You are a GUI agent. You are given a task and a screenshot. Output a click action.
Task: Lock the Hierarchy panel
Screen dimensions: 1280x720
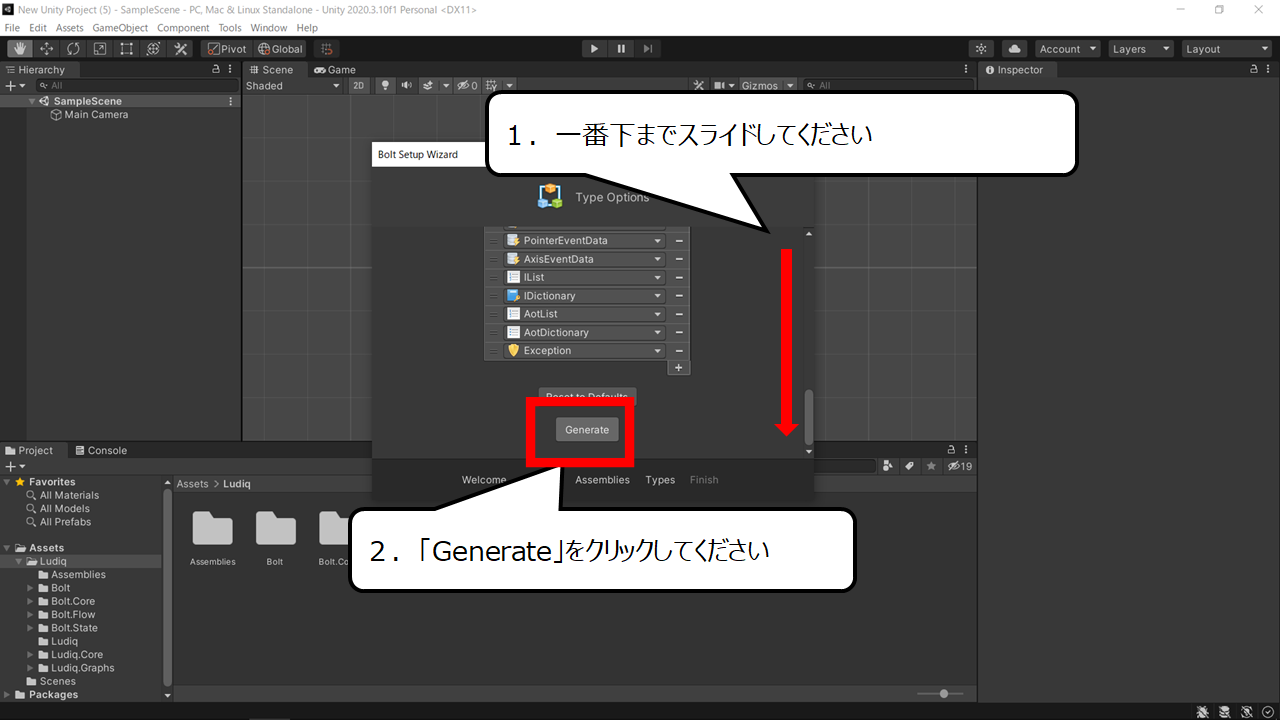tap(216, 70)
